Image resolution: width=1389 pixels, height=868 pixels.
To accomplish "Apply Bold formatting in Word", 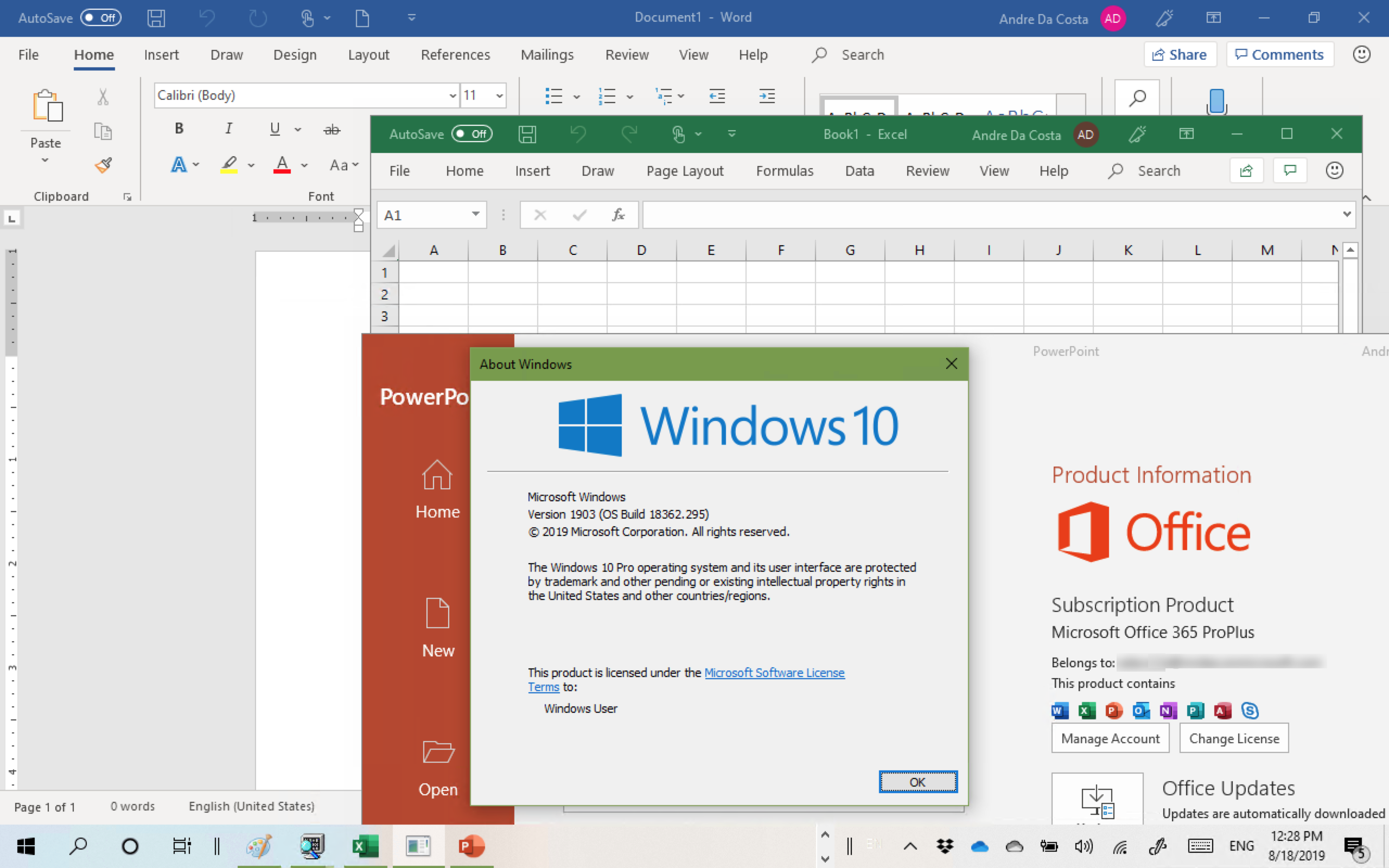I will point(179,128).
